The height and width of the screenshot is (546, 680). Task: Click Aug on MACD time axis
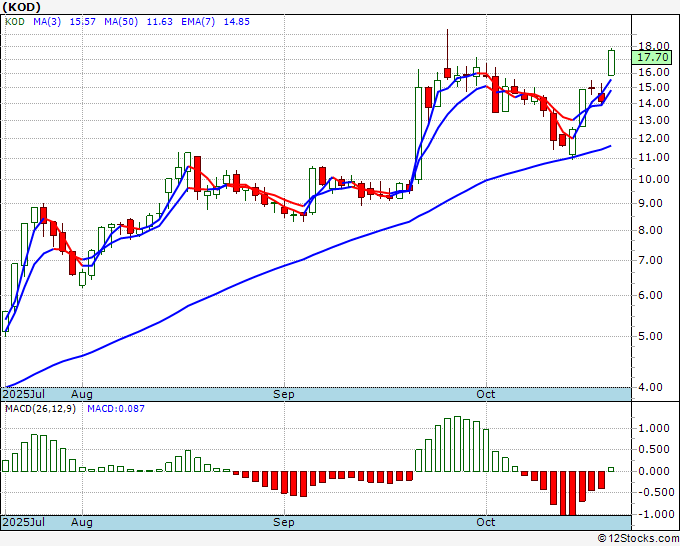82,522
